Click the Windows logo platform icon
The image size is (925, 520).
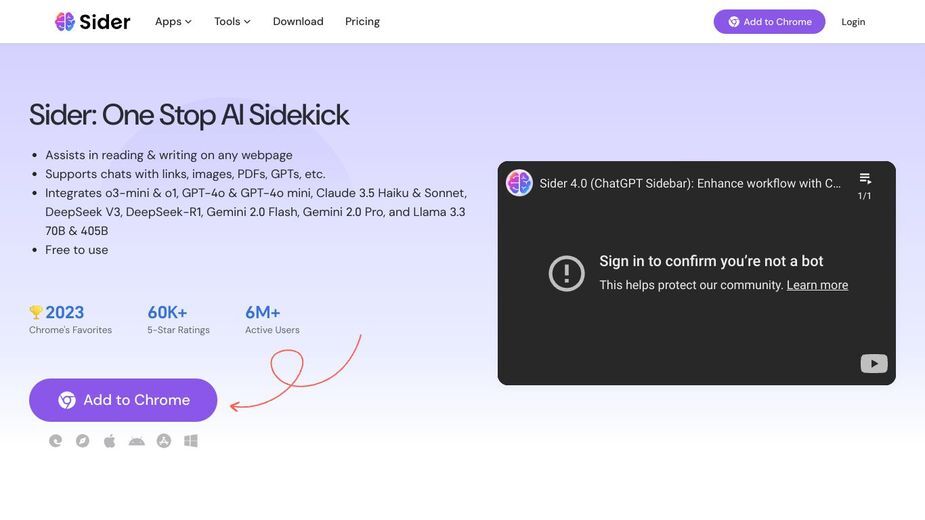click(x=191, y=441)
